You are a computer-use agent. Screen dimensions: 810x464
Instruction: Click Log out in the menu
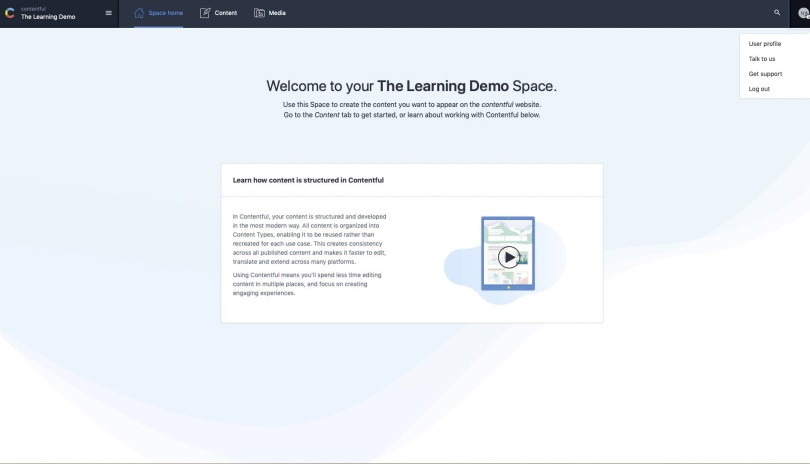(x=759, y=89)
